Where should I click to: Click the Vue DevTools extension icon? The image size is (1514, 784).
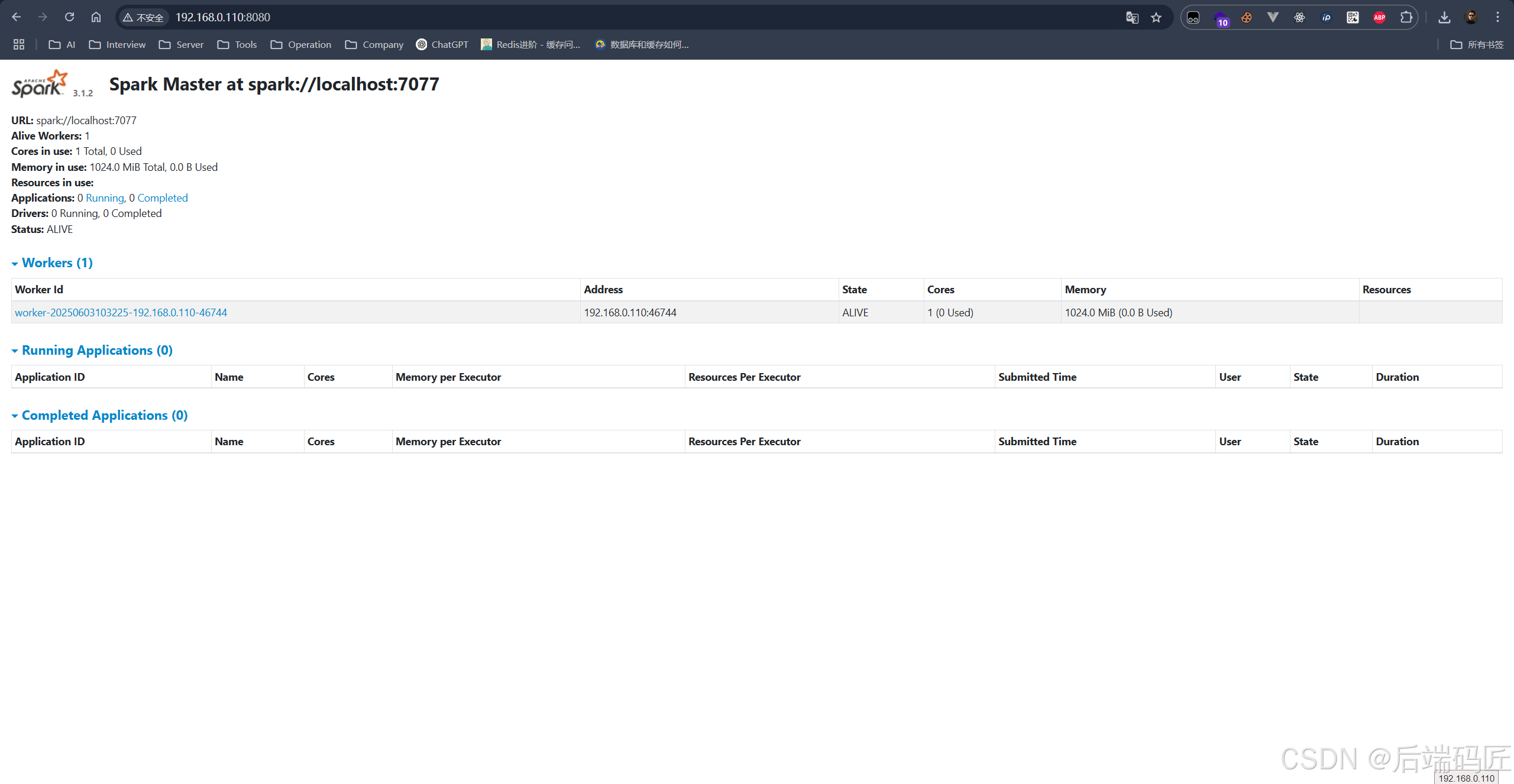click(1273, 18)
